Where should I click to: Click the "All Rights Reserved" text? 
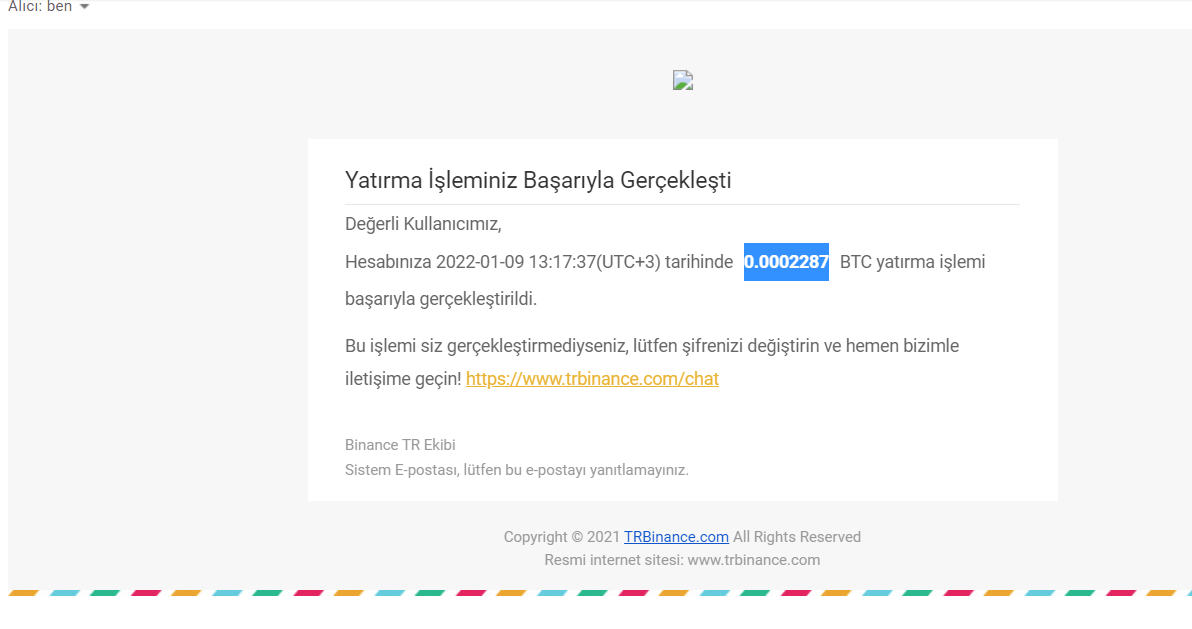(797, 537)
